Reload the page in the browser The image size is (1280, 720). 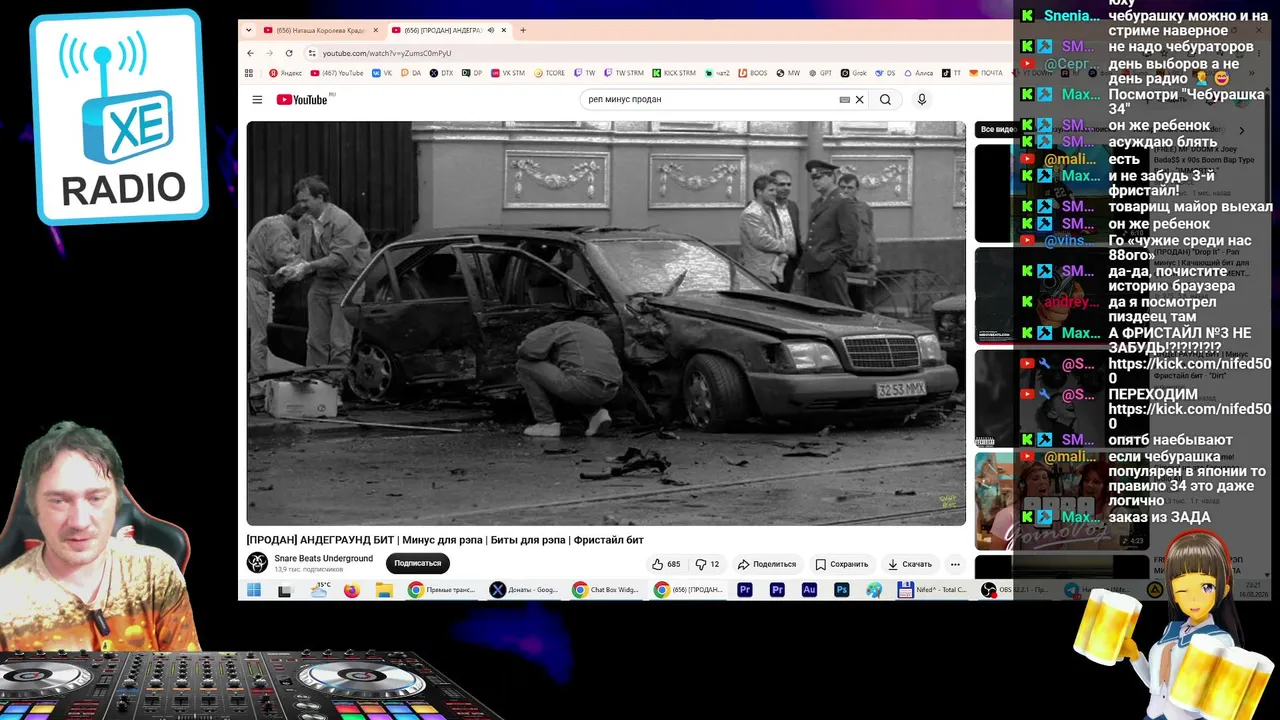click(289, 53)
